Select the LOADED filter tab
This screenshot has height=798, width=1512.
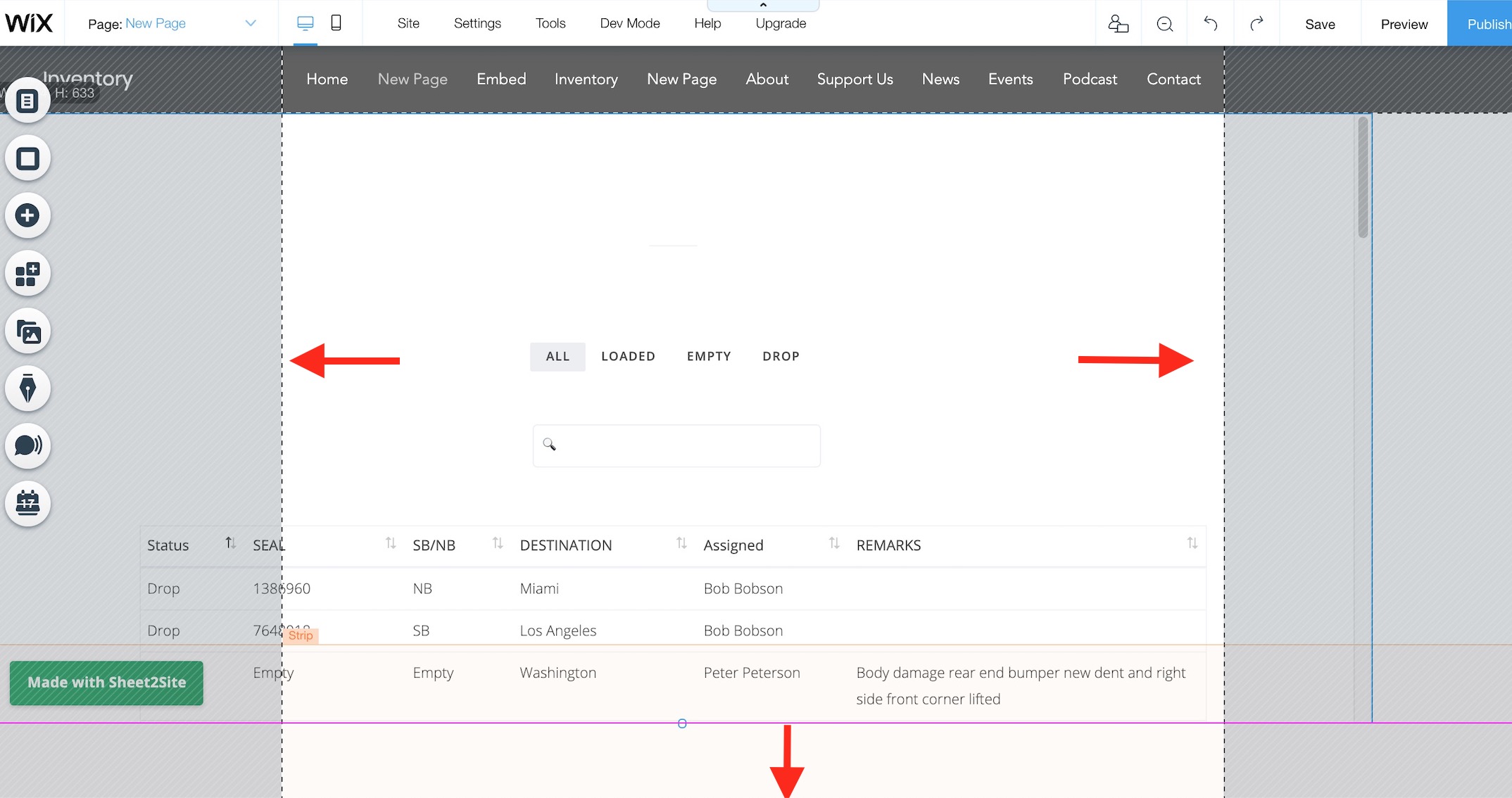[628, 356]
